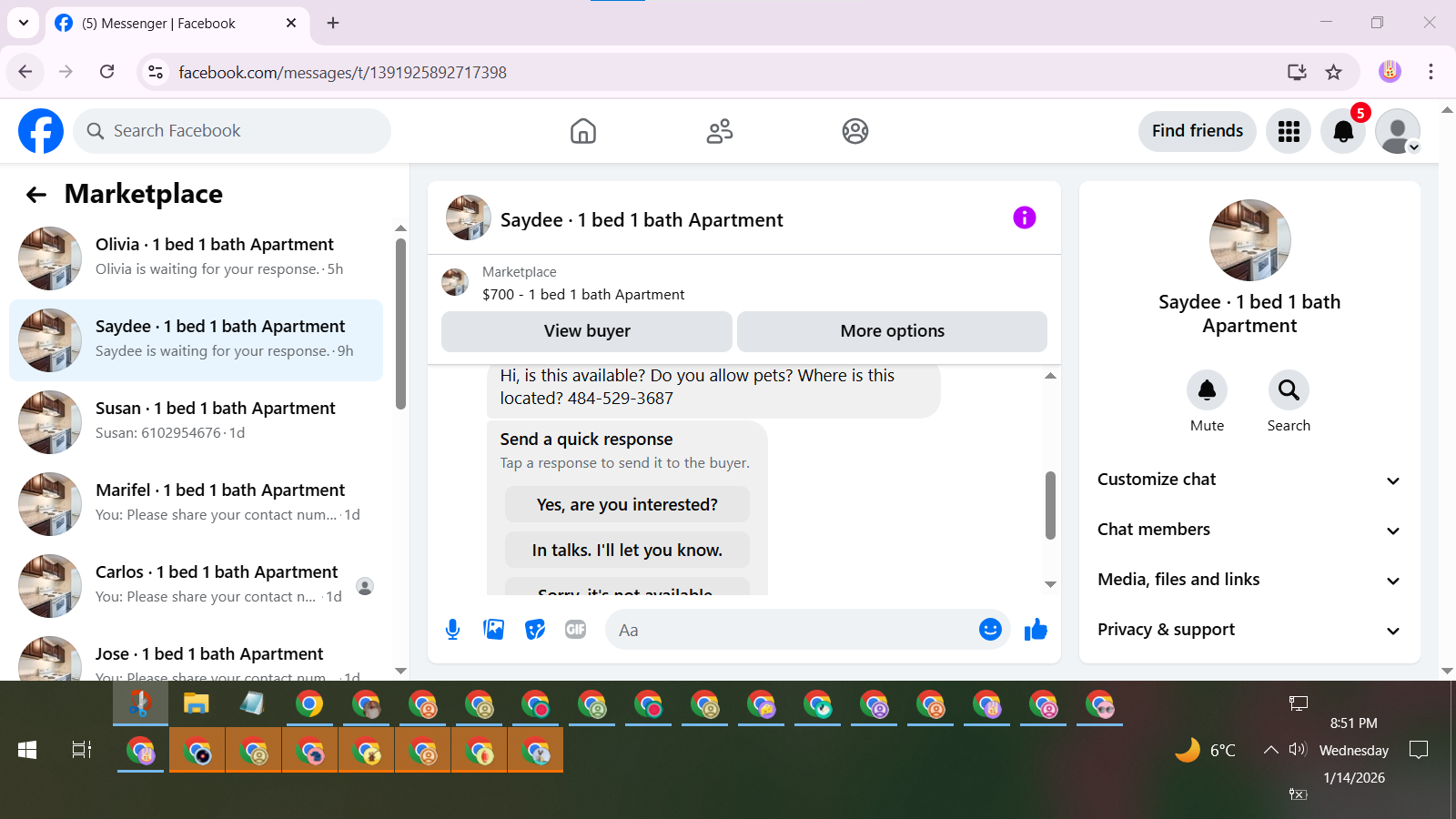The height and width of the screenshot is (819, 1456).
Task: Expand the Chat members section
Action: coord(1249,530)
